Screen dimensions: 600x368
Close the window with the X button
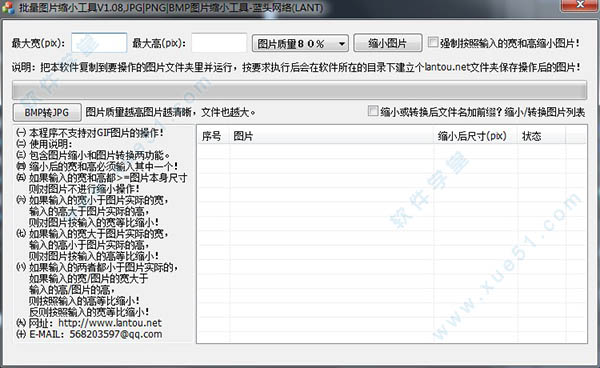tap(580, 5)
